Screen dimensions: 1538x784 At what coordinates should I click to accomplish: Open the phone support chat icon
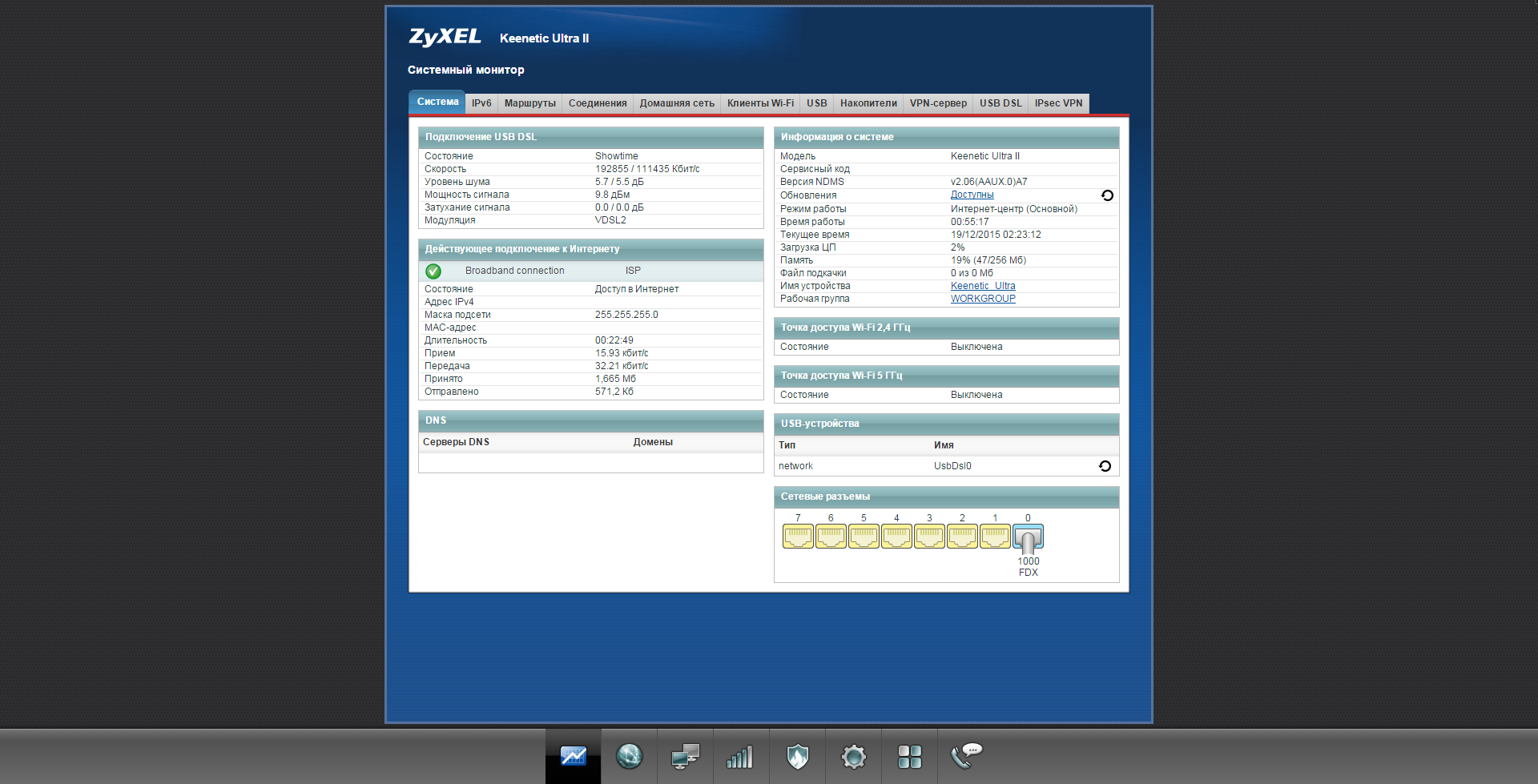tap(966, 754)
